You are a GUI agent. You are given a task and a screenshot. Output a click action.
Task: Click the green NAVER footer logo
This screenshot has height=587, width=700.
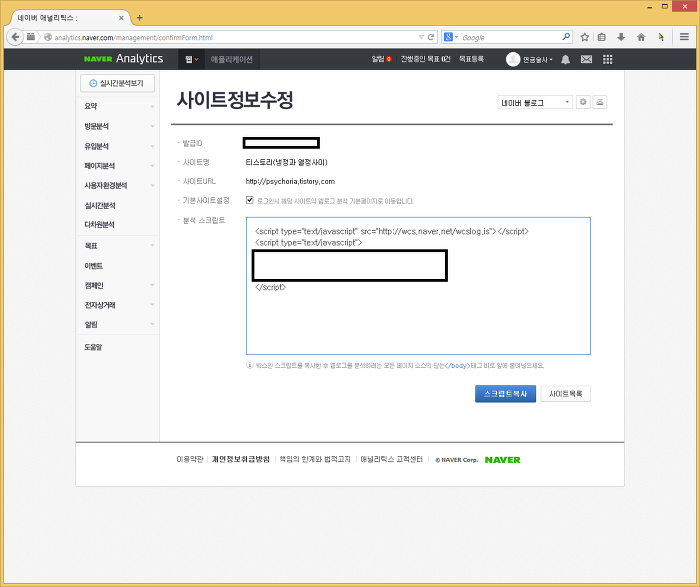point(502,460)
